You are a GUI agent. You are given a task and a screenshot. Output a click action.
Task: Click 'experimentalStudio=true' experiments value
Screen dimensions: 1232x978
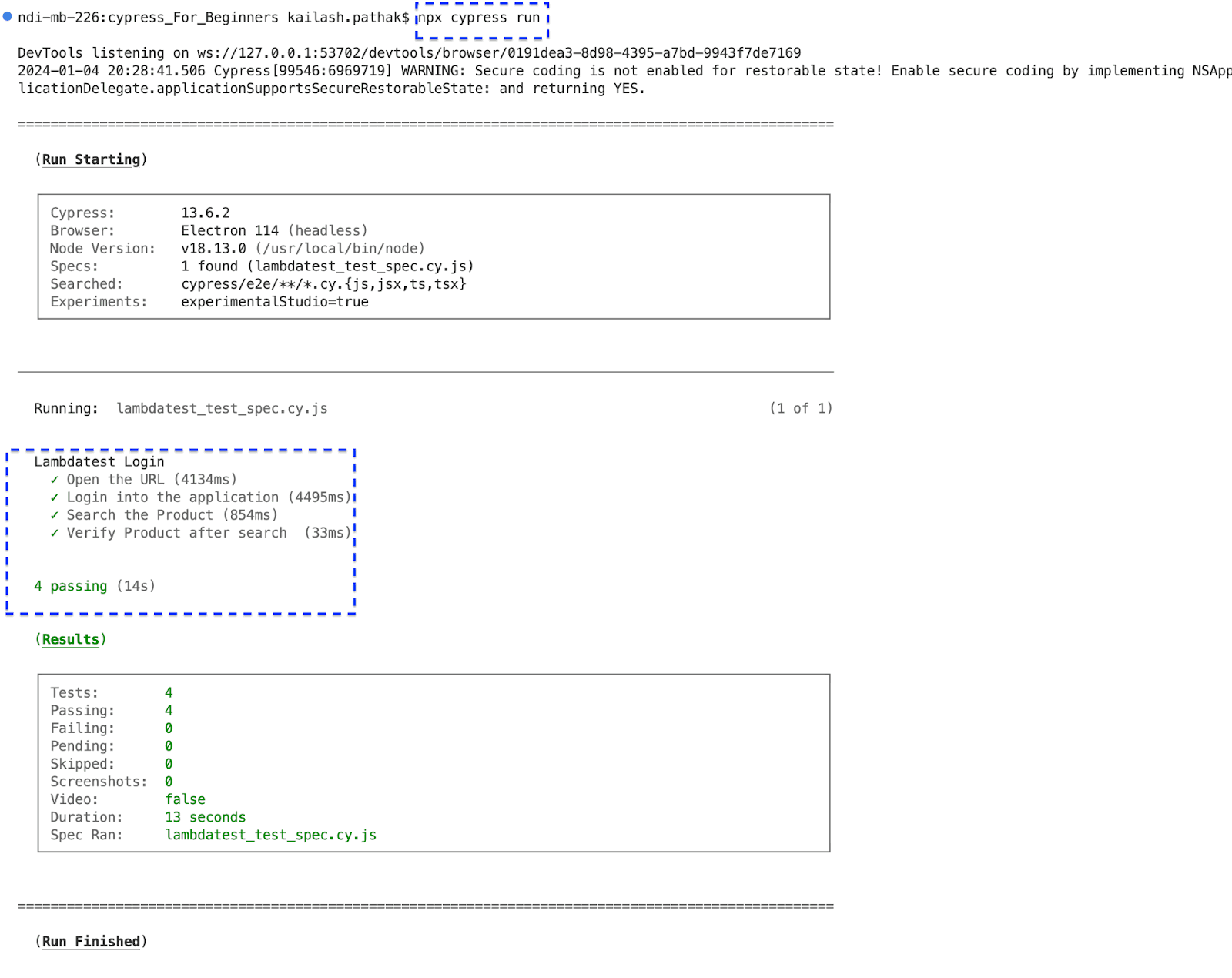tap(275, 302)
